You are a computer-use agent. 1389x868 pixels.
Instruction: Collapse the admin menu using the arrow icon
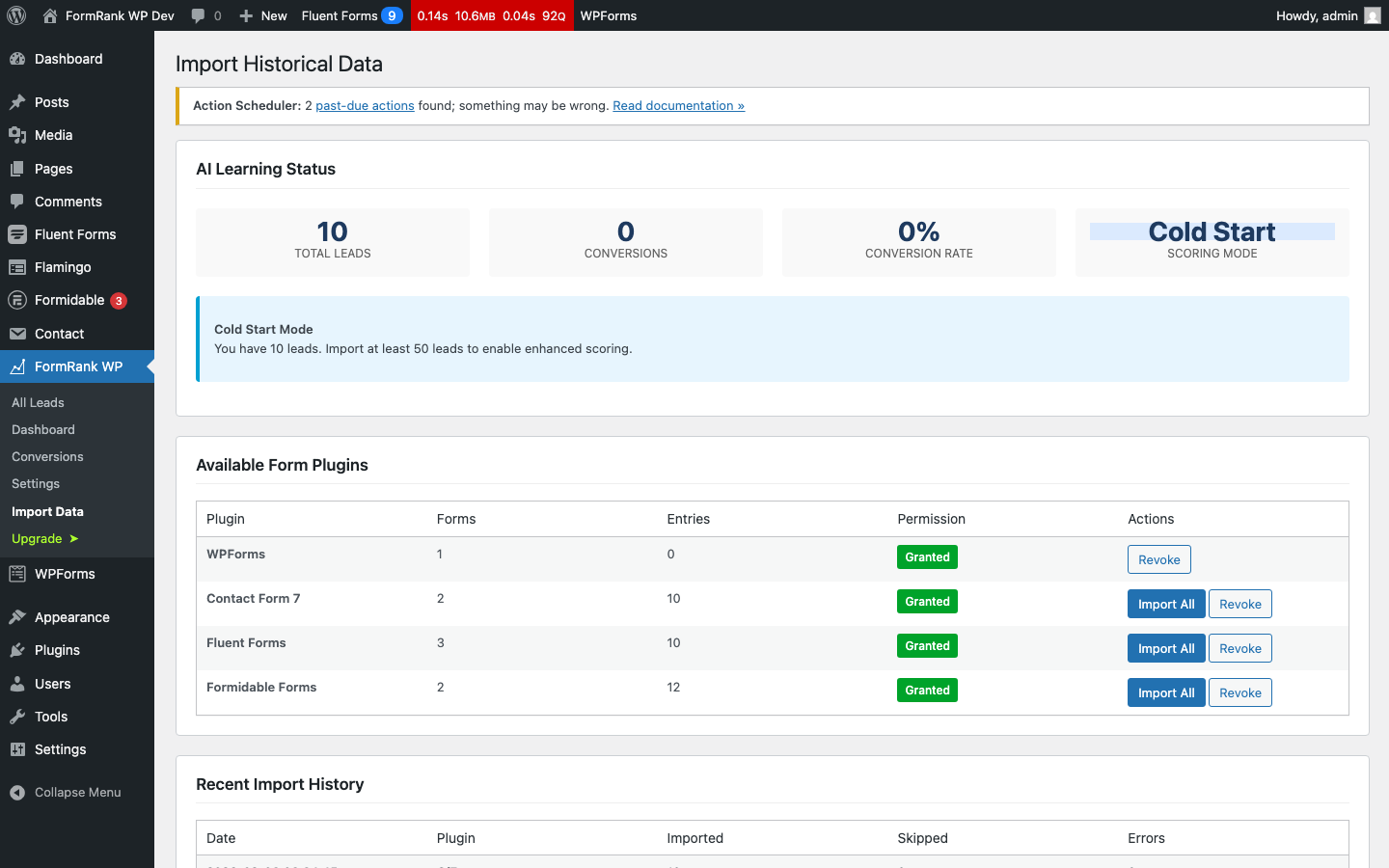pos(16,792)
